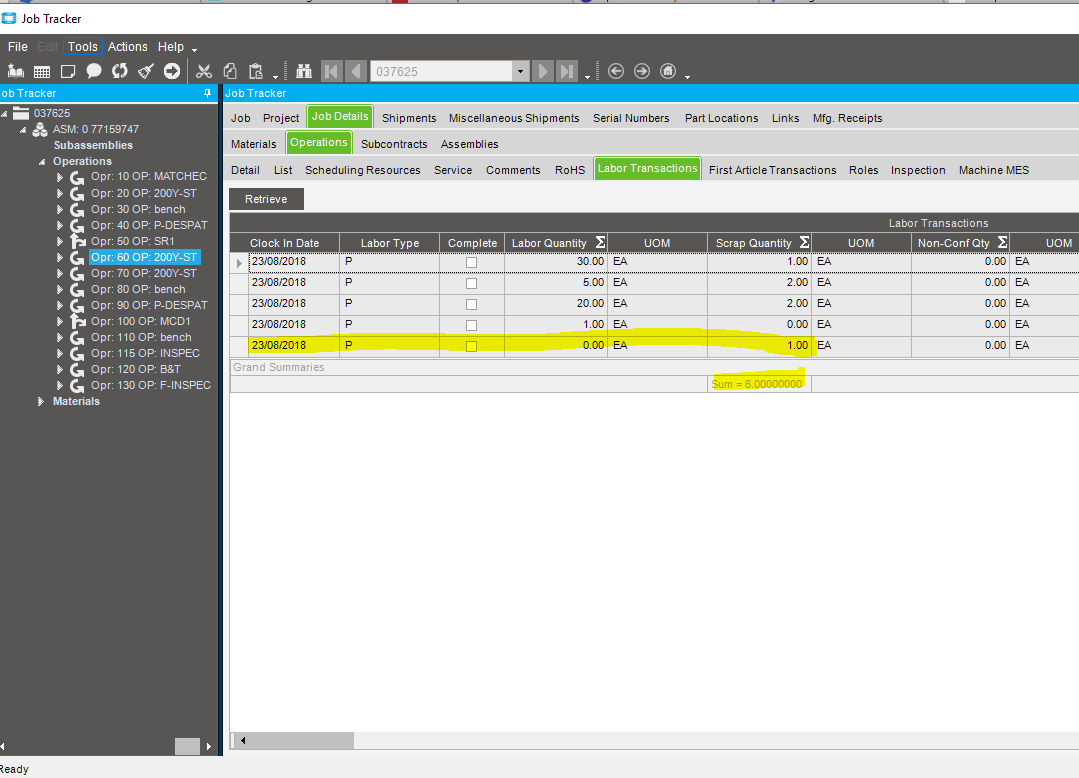Pin the Job Tracker tree panel
This screenshot has width=1079, height=778.
pos(208,93)
